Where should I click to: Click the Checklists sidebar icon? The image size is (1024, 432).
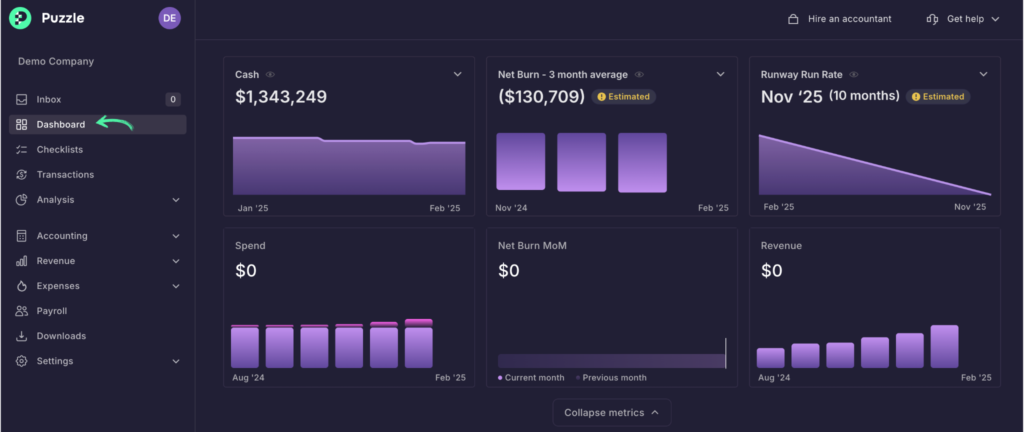pos(22,150)
